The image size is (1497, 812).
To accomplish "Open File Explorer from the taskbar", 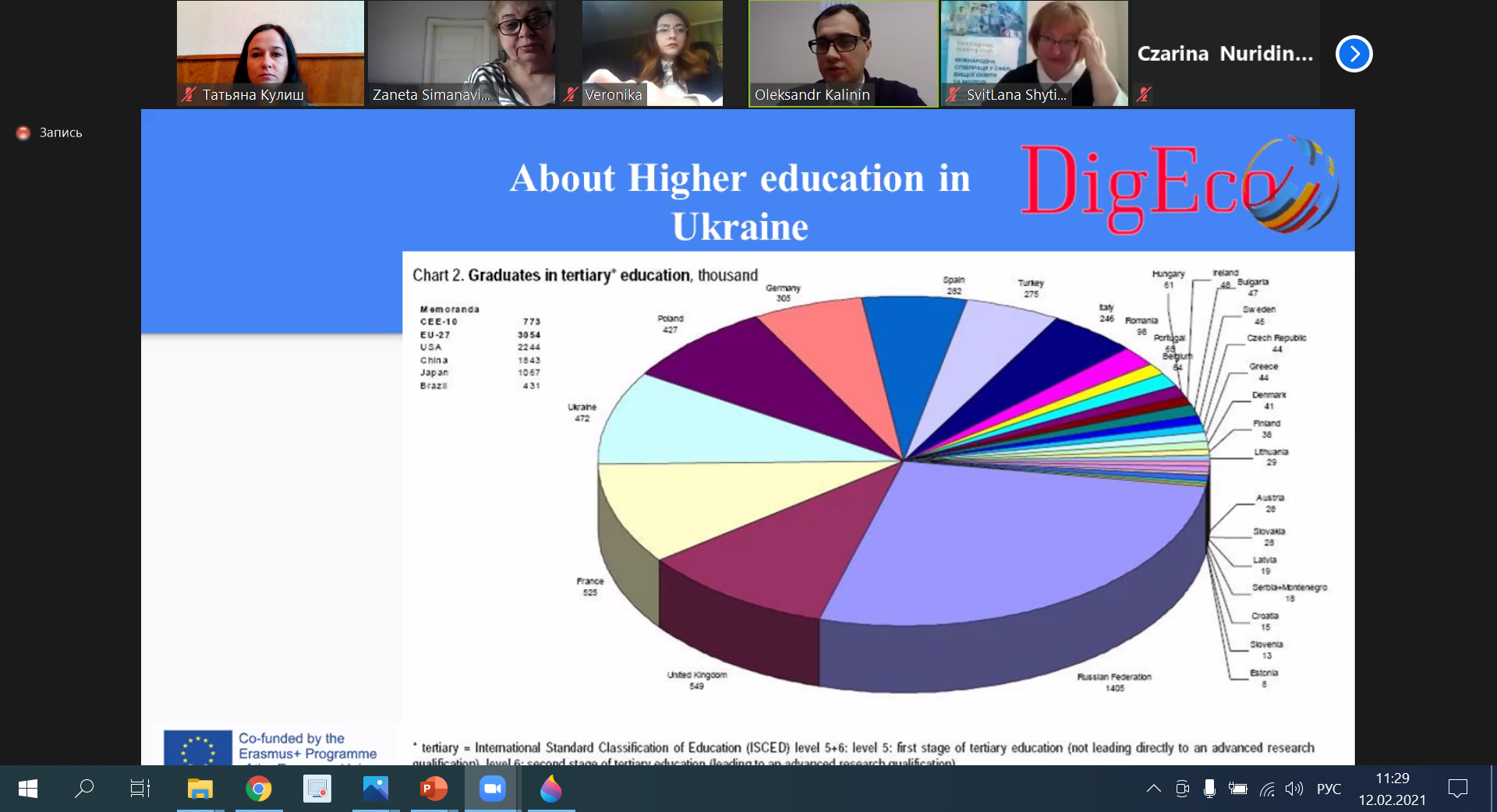I will (200, 789).
